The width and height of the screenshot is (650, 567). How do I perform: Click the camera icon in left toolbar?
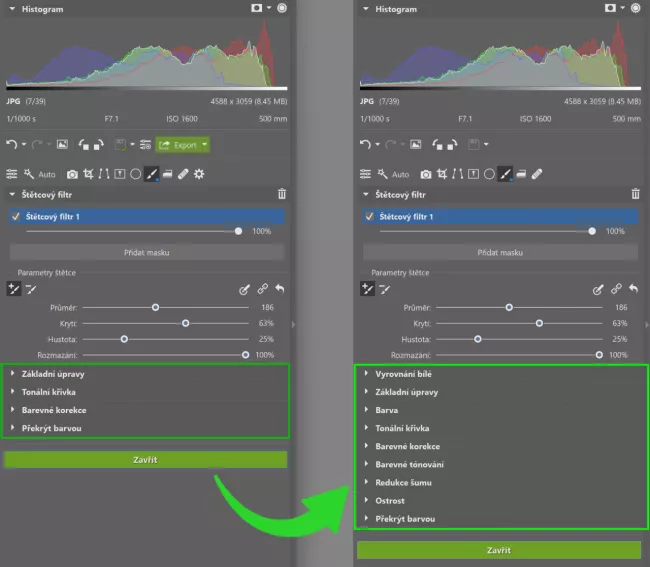73,174
